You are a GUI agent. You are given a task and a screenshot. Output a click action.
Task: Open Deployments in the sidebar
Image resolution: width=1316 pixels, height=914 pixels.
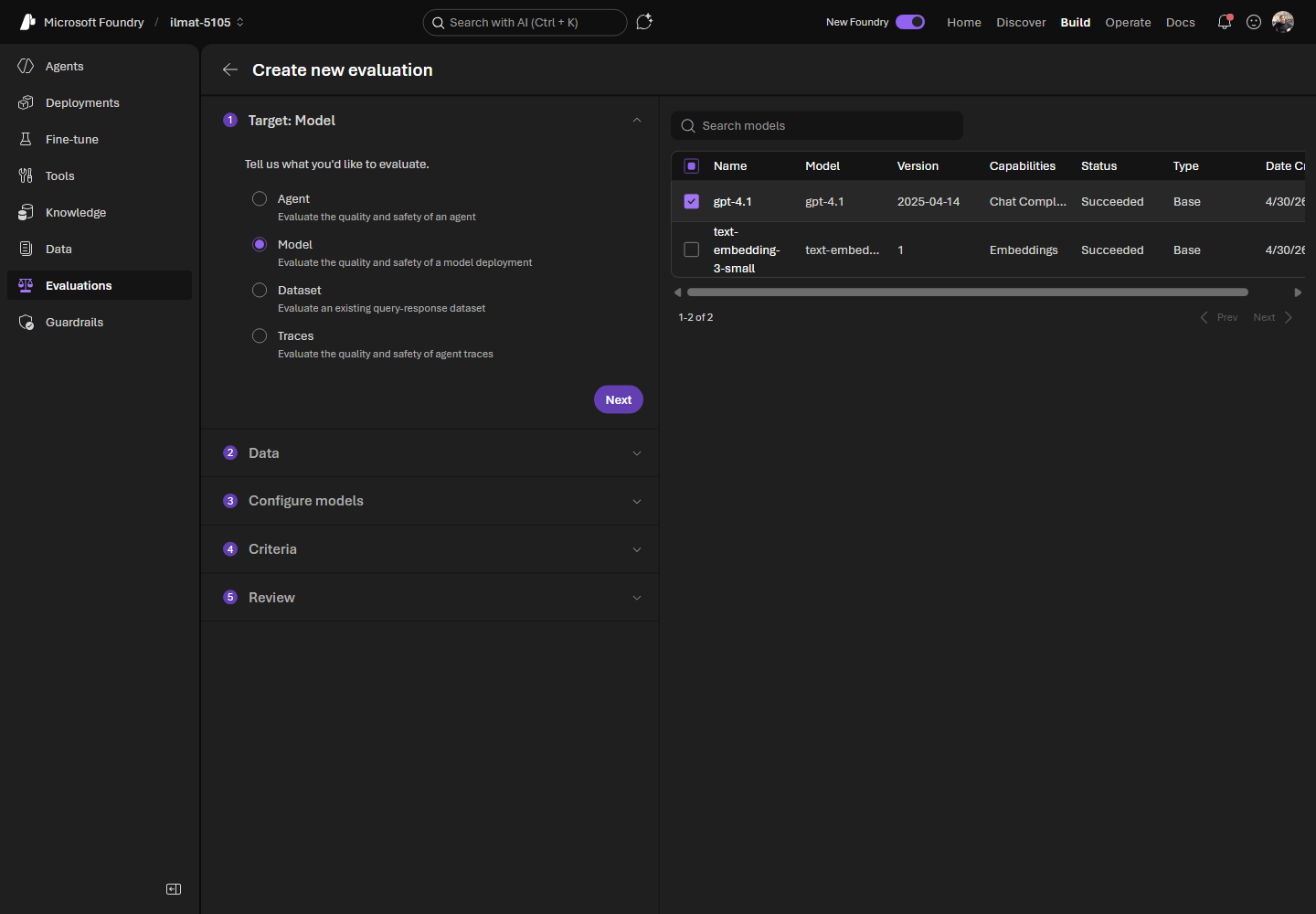click(100, 102)
